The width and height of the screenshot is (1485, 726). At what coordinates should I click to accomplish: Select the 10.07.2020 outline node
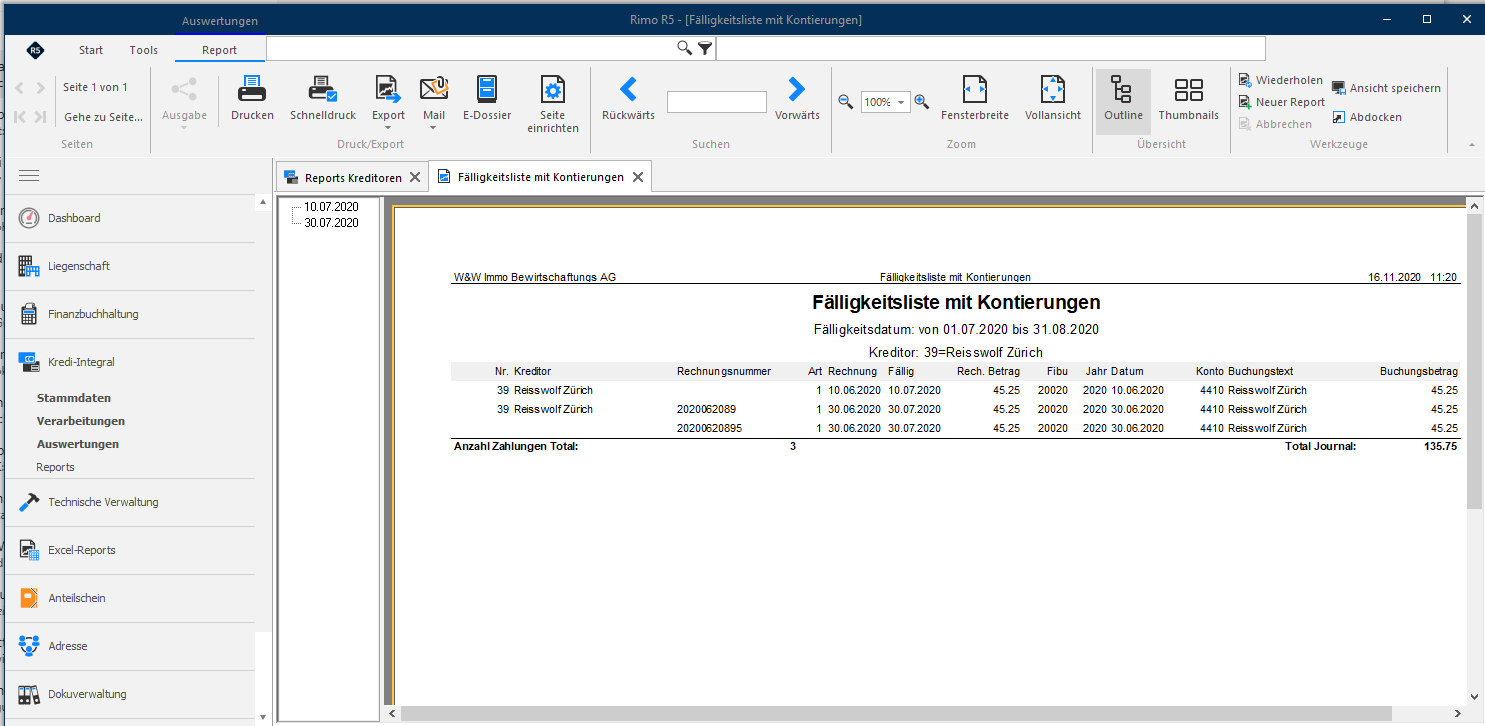[331, 207]
